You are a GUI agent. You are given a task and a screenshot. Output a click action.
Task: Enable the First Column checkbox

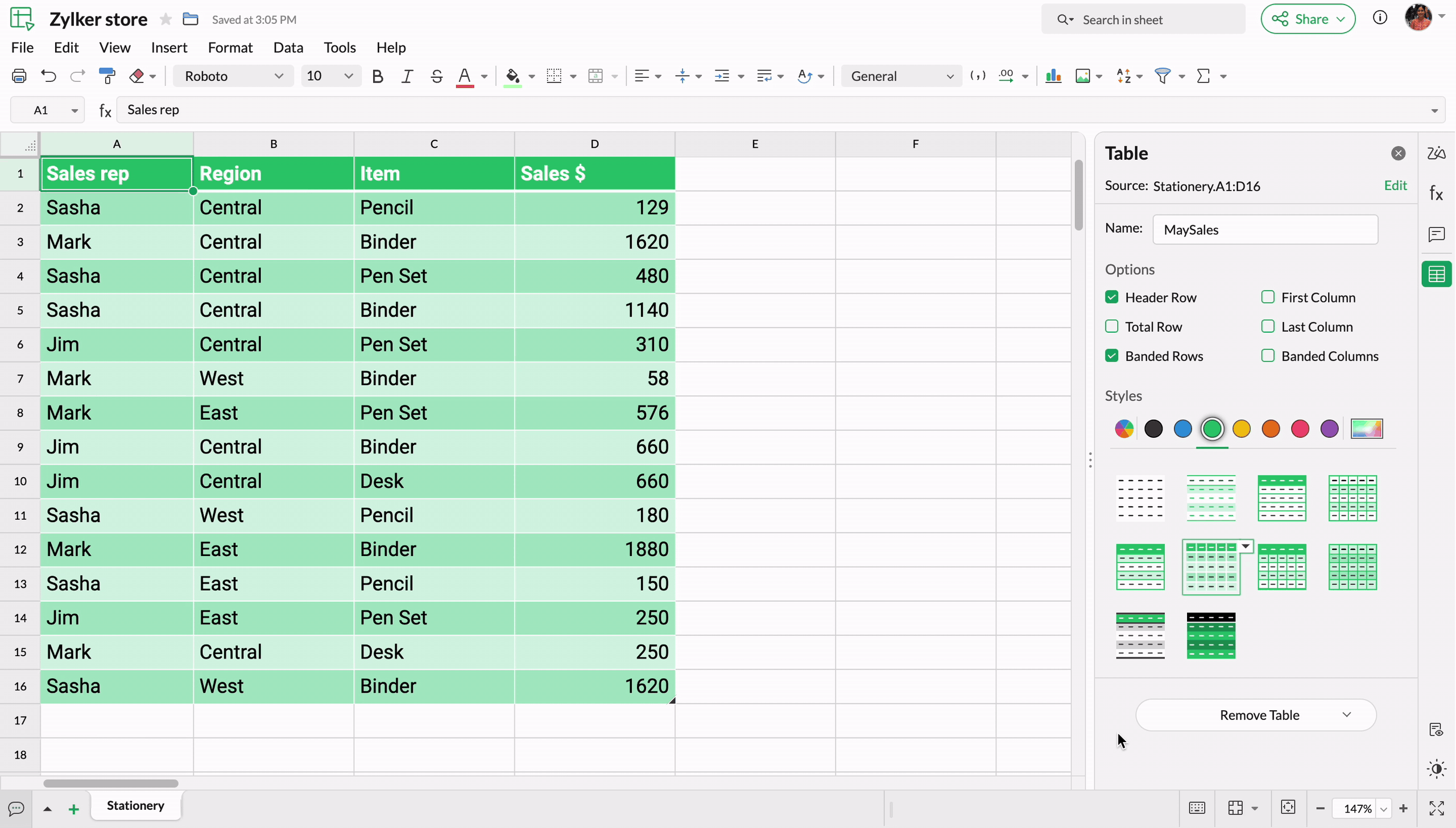(1268, 297)
